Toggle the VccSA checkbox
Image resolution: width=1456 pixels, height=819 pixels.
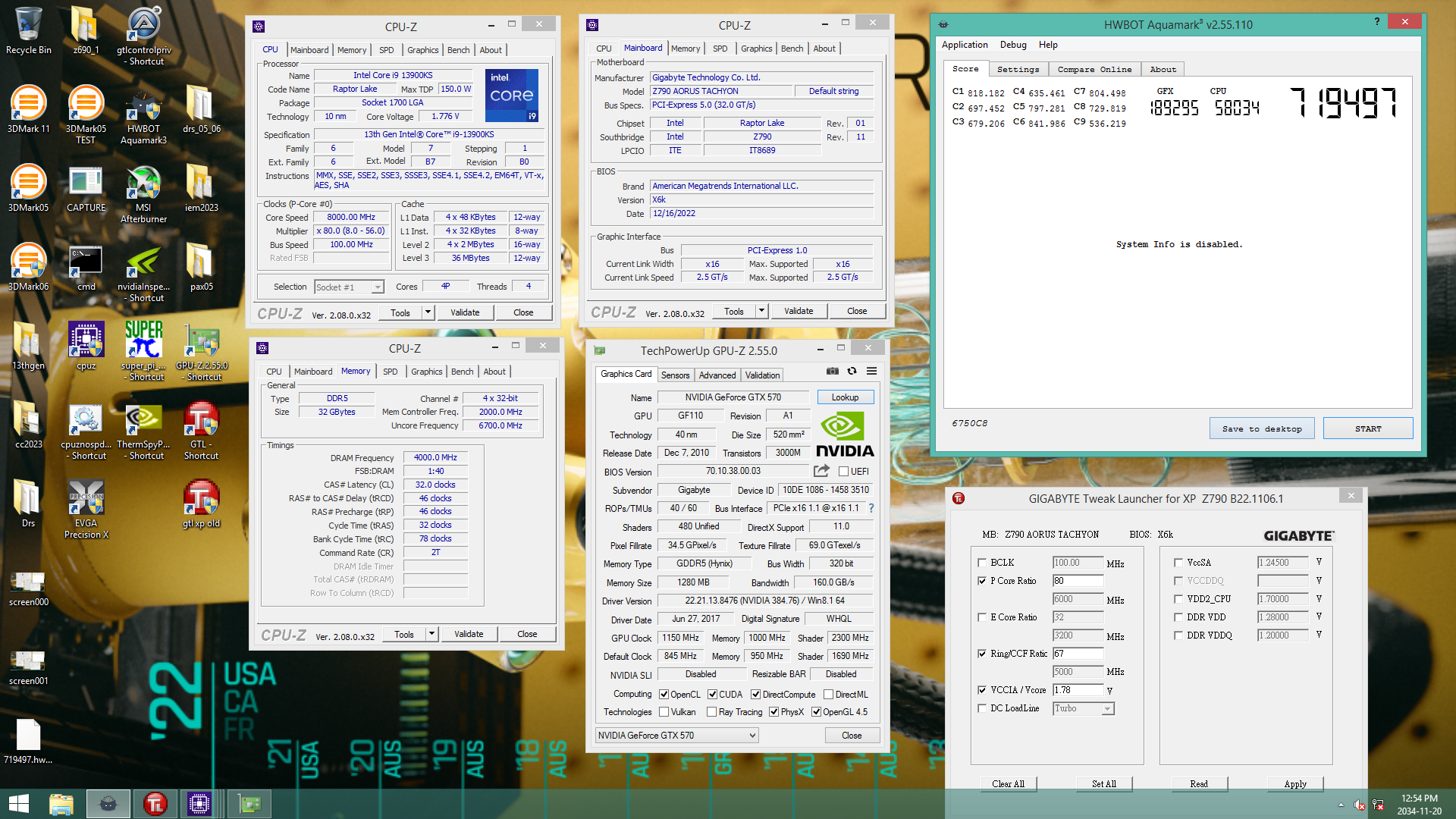tap(1178, 563)
